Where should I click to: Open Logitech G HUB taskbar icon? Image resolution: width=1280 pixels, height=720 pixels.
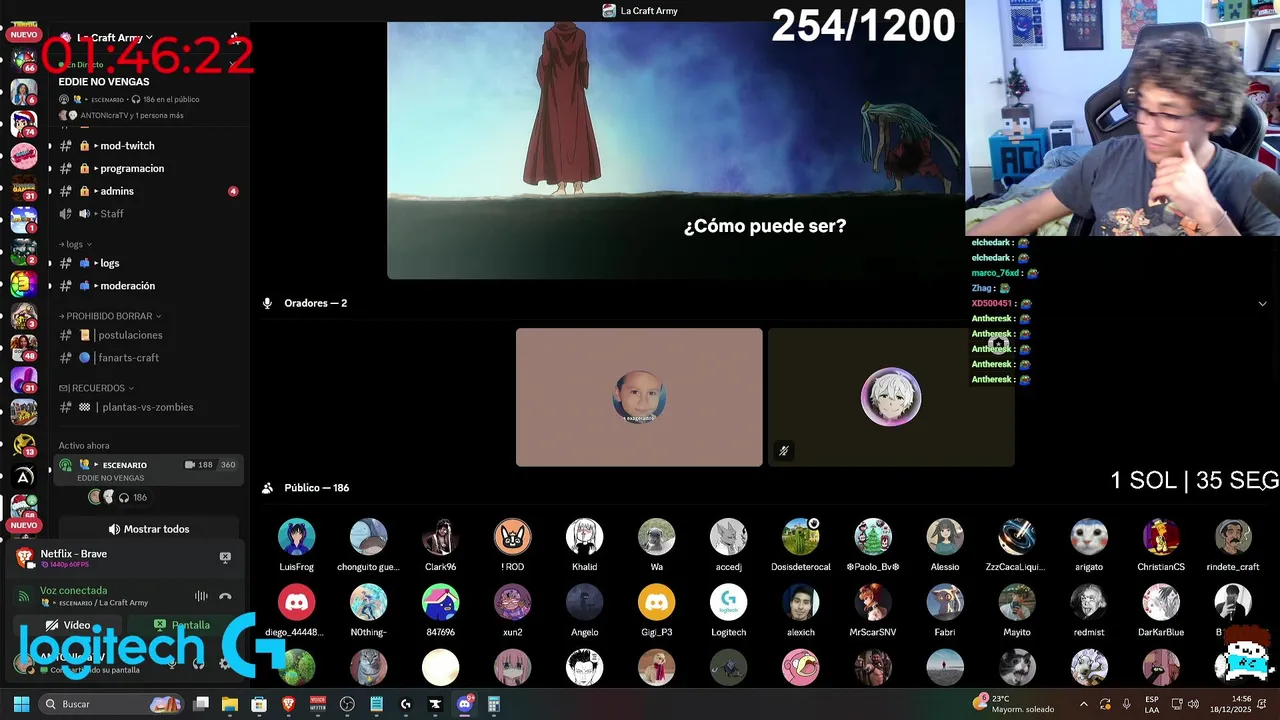pos(405,704)
